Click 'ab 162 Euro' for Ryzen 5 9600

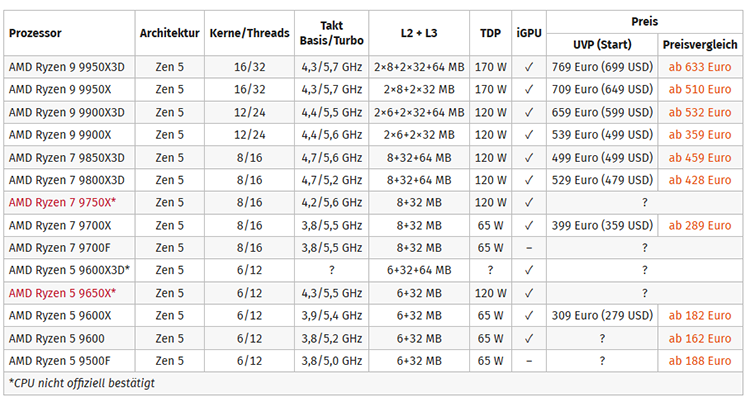[700, 338]
